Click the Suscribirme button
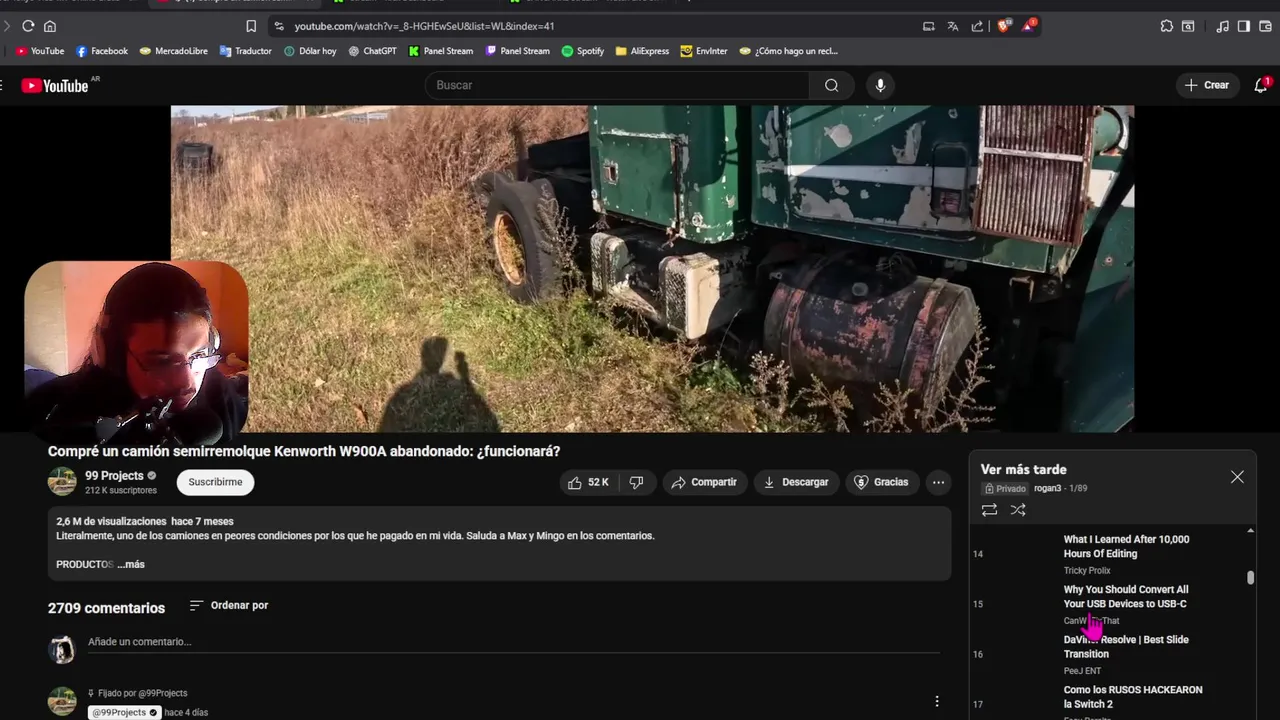 pos(216,482)
